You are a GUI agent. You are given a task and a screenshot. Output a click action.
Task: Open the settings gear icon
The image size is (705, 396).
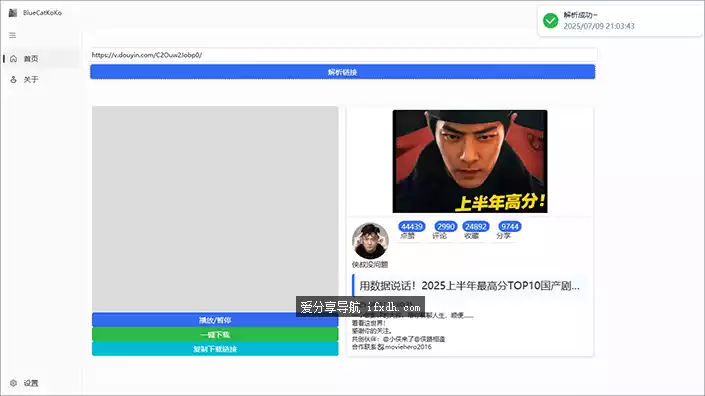tap(13, 383)
